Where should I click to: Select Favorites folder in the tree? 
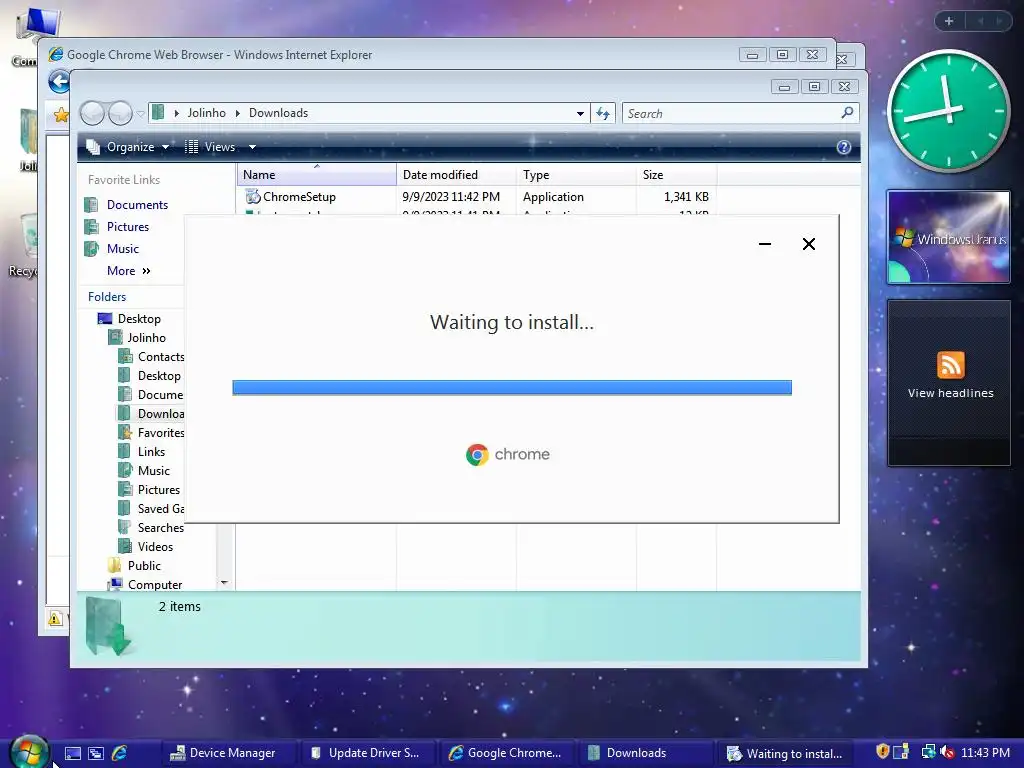161,432
